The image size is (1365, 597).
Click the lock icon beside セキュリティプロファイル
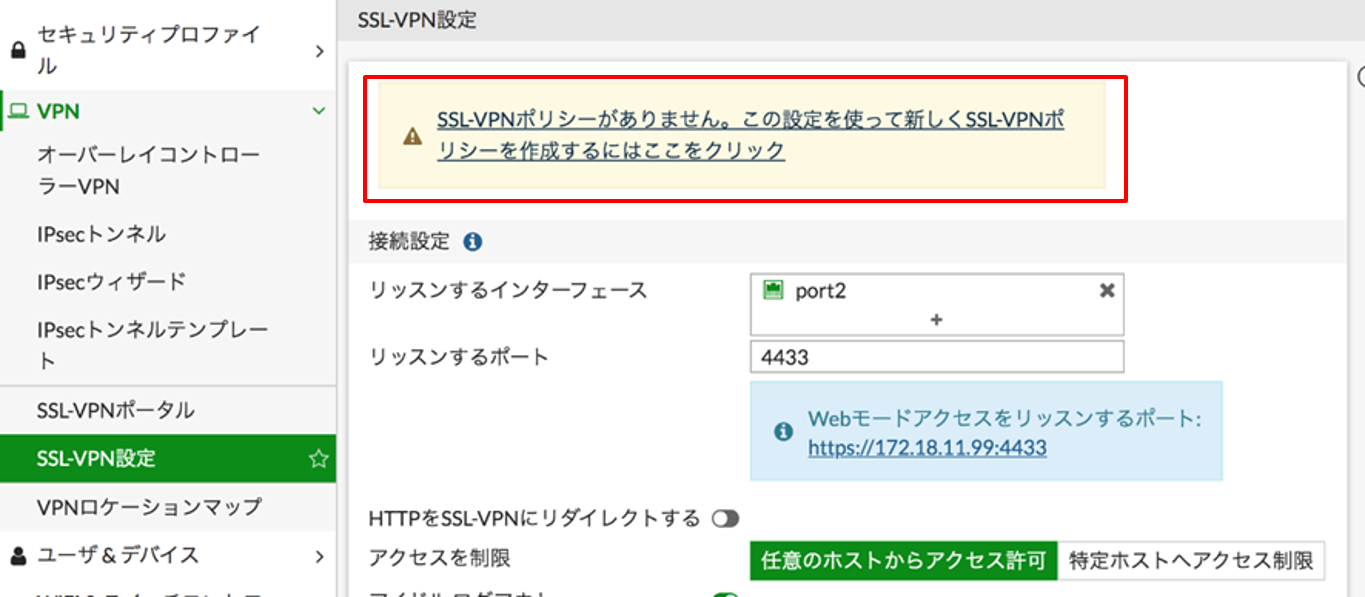18,50
